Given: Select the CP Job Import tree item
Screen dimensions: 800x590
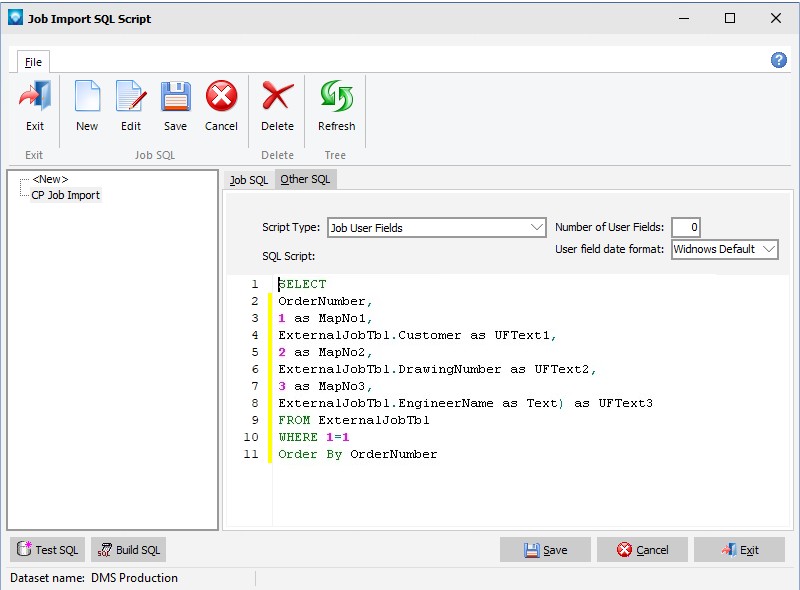Looking at the screenshot, I should click(x=65, y=195).
